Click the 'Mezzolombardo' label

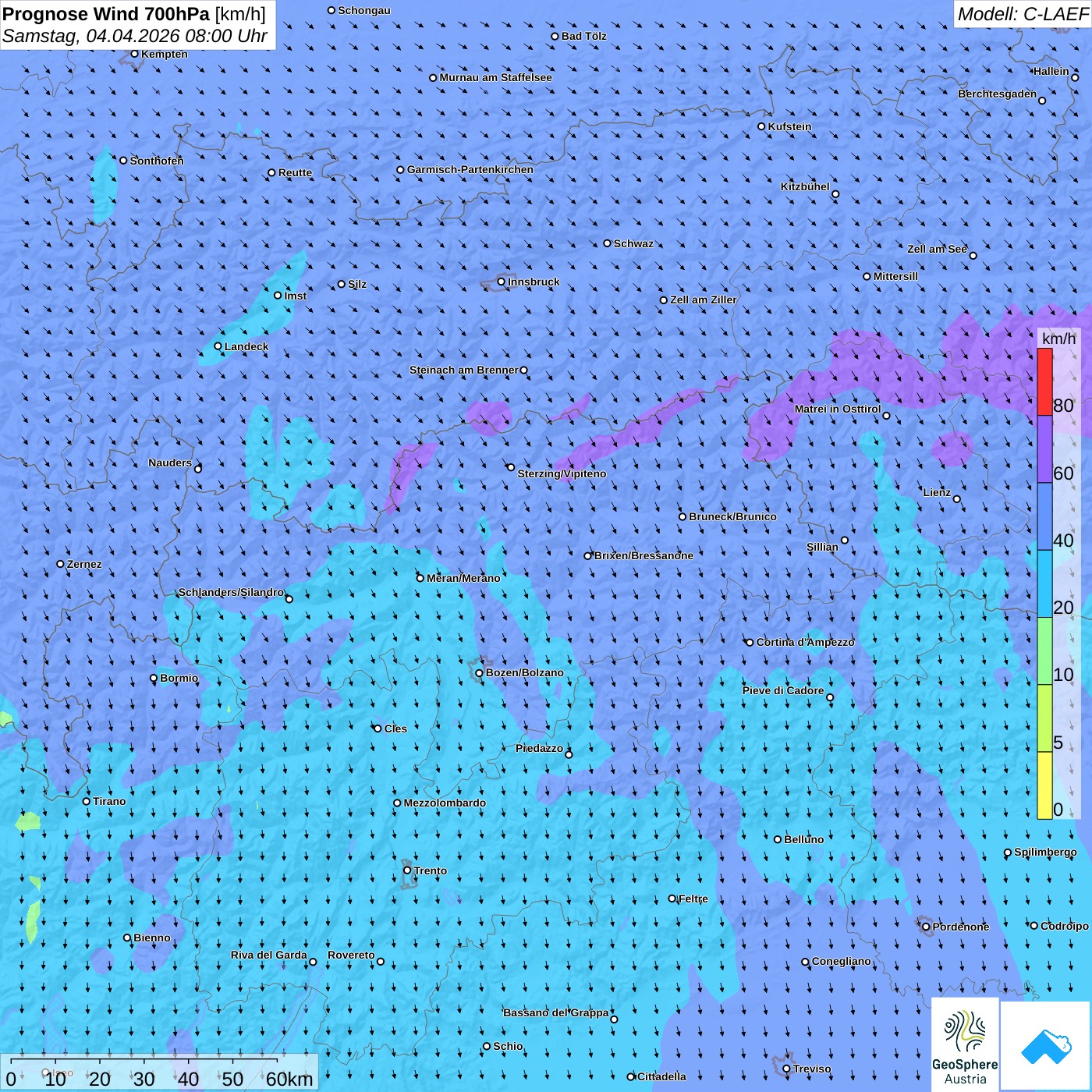(x=445, y=803)
